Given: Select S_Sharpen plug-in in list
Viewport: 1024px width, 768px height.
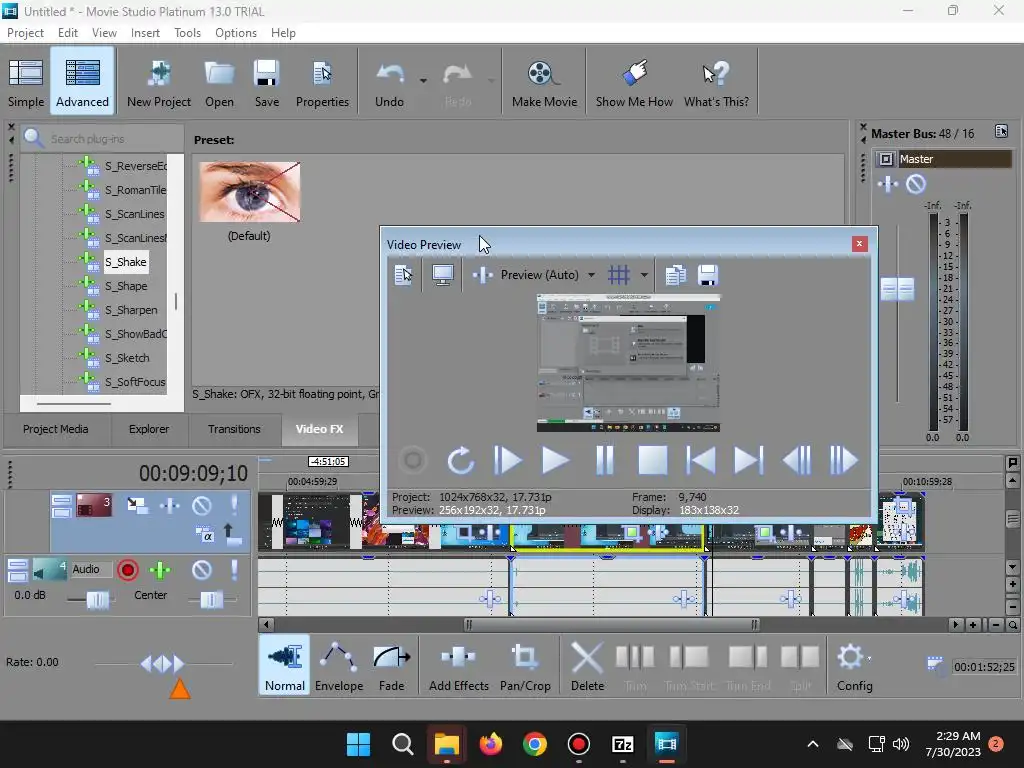Looking at the screenshot, I should coord(131,310).
